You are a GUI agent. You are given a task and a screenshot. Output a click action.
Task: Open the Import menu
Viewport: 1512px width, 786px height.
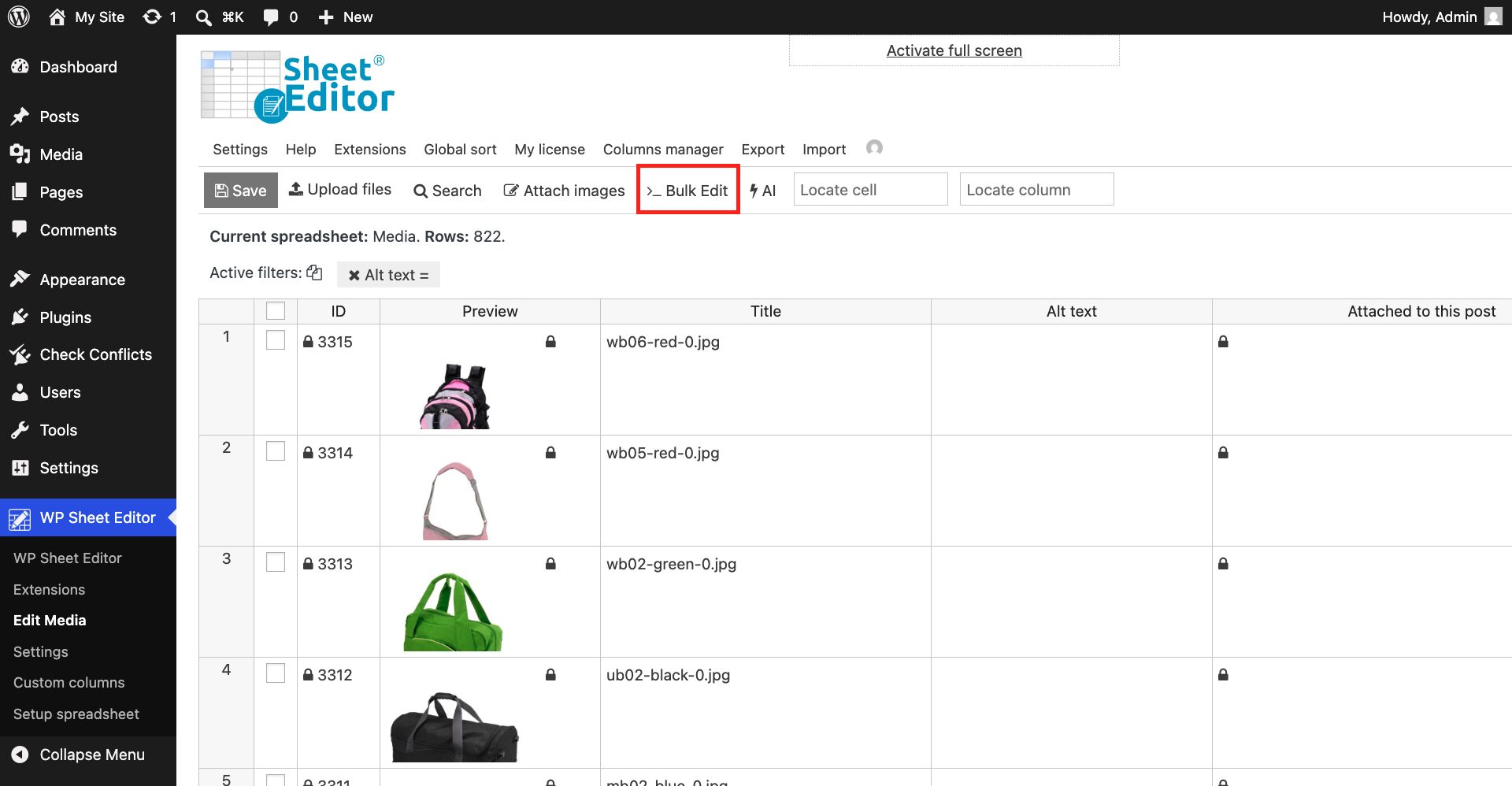click(x=824, y=149)
